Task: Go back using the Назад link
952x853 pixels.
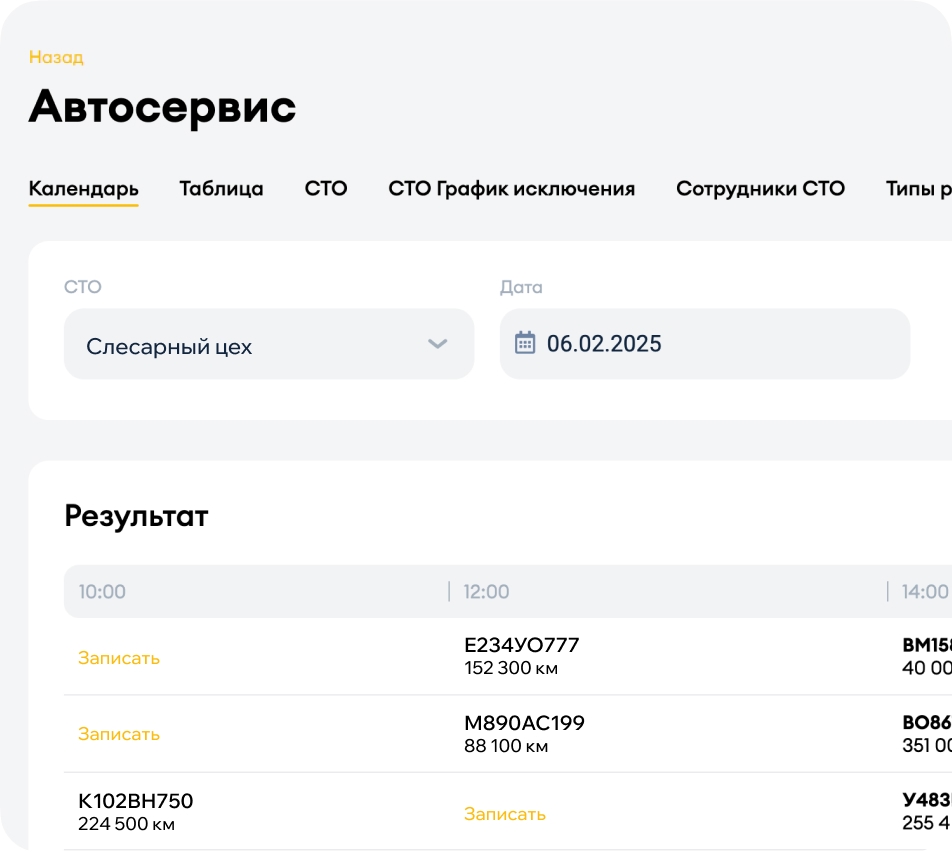Action: (x=56, y=57)
